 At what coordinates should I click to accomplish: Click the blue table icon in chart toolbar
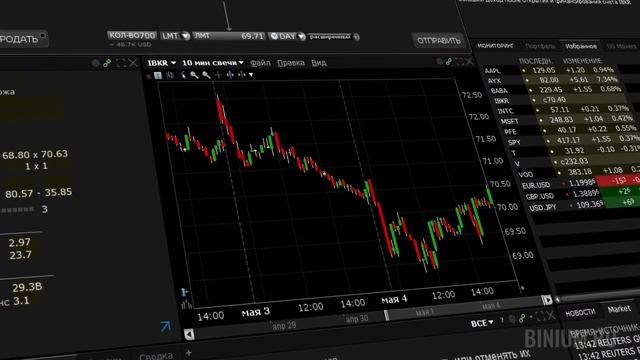pos(158,75)
